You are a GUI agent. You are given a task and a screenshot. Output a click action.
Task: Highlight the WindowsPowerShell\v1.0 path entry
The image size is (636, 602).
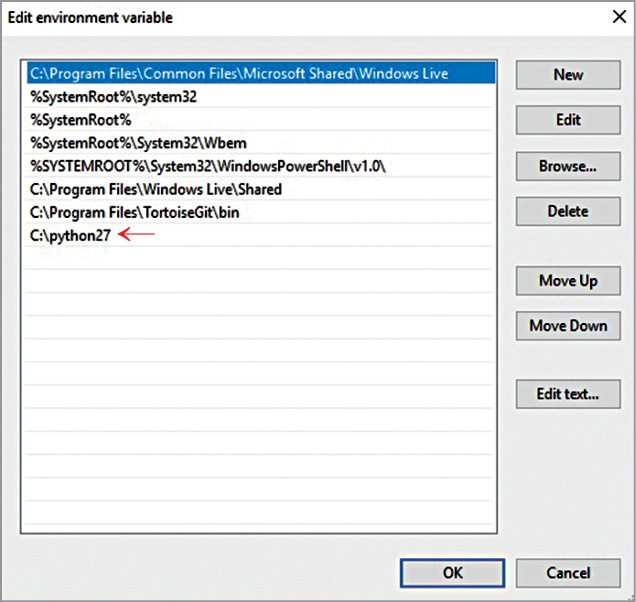point(208,166)
